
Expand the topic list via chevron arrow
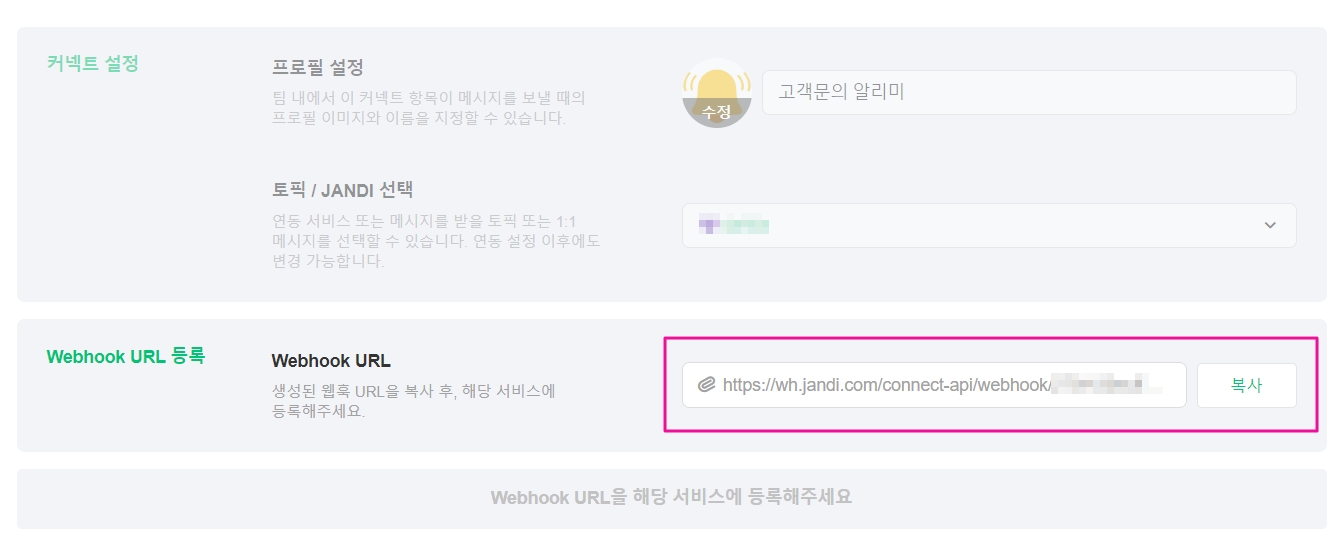click(1270, 225)
